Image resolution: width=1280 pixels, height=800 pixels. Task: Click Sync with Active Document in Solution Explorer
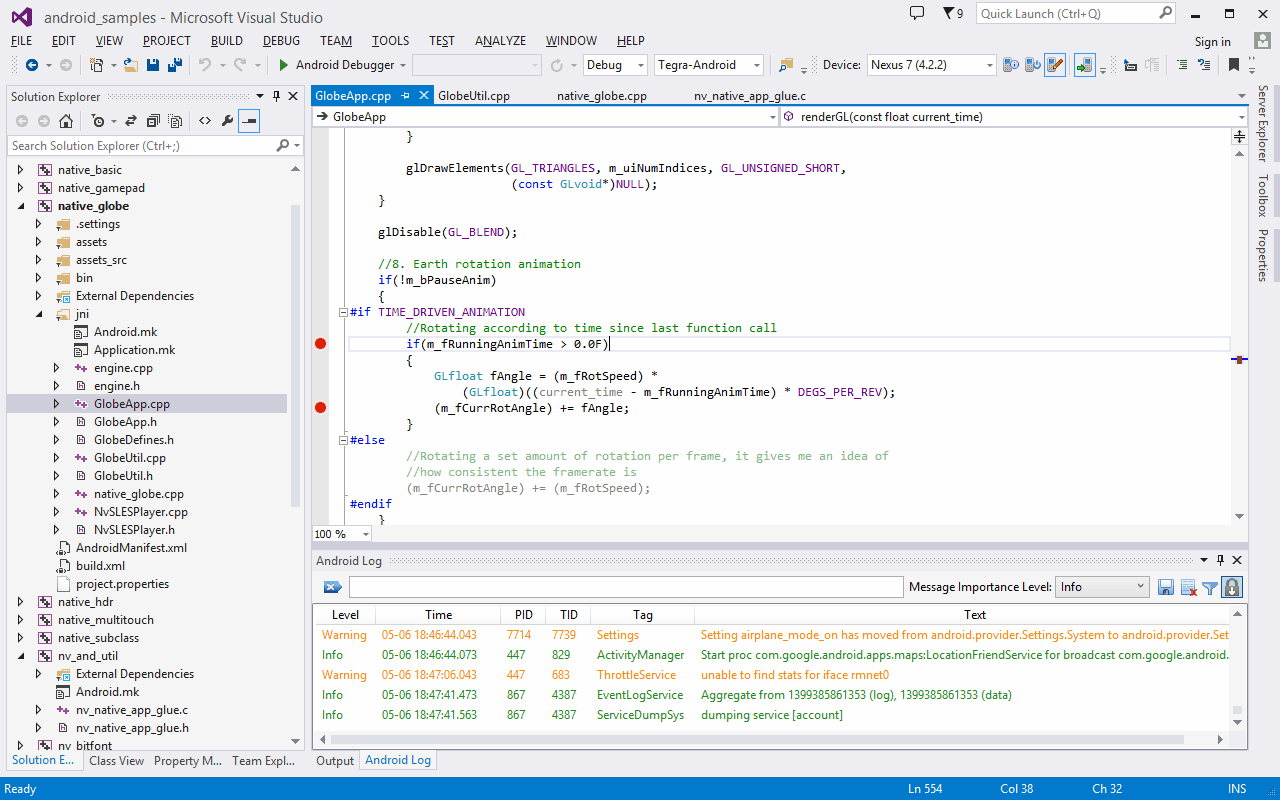click(x=131, y=120)
